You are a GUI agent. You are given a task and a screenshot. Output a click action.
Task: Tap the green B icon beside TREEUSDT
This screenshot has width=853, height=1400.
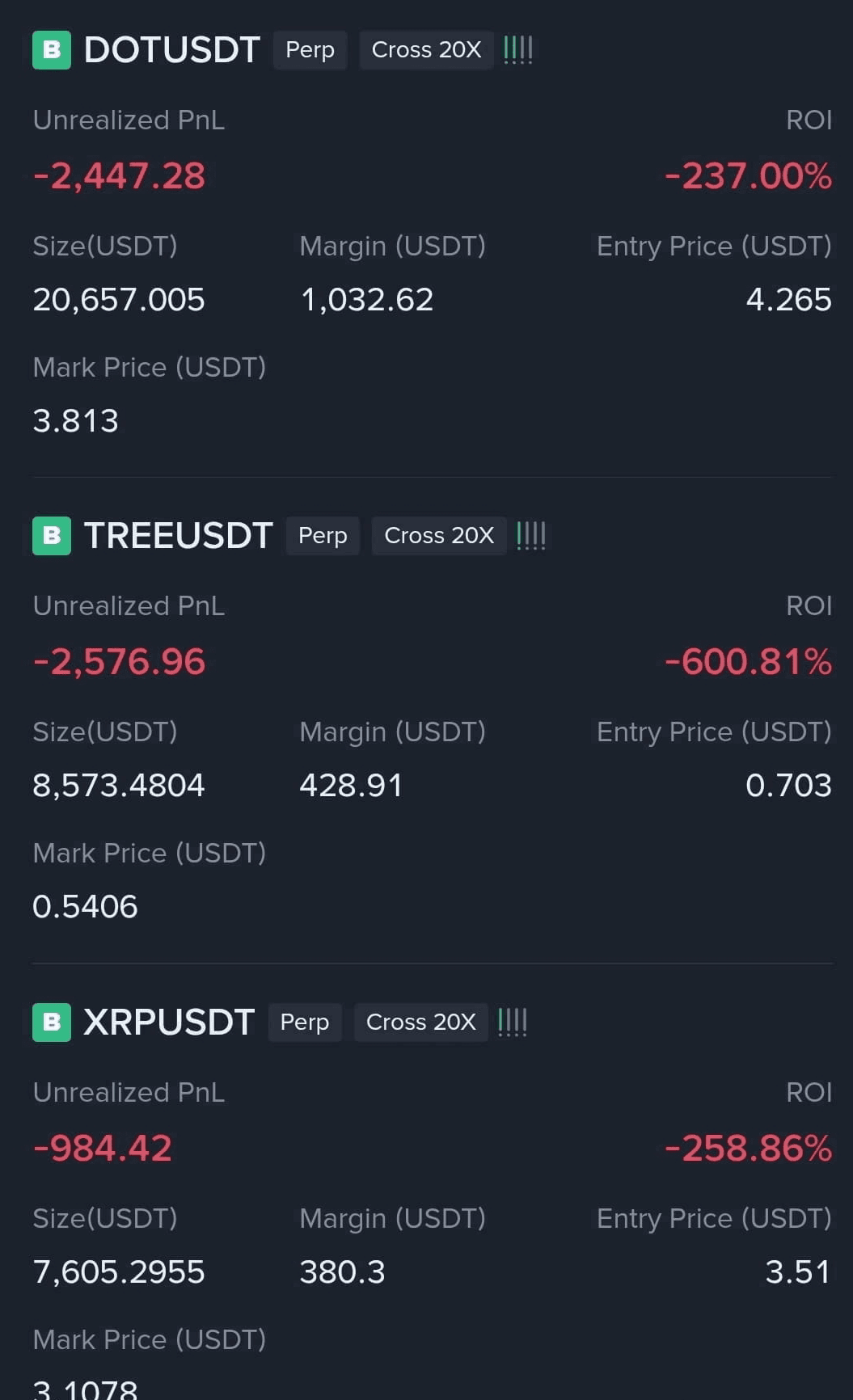coord(52,536)
